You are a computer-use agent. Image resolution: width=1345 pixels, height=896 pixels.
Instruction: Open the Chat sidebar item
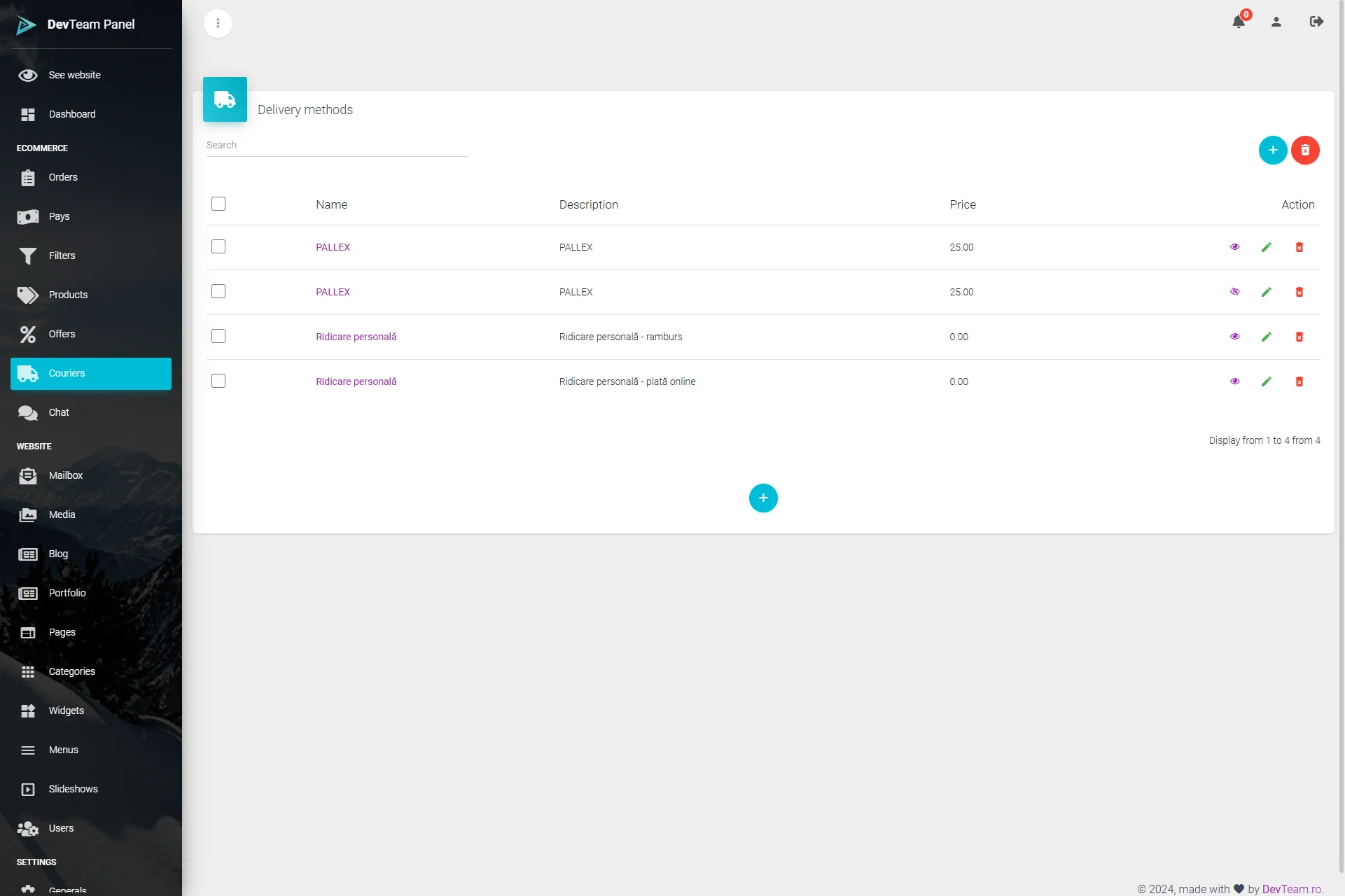(x=59, y=412)
